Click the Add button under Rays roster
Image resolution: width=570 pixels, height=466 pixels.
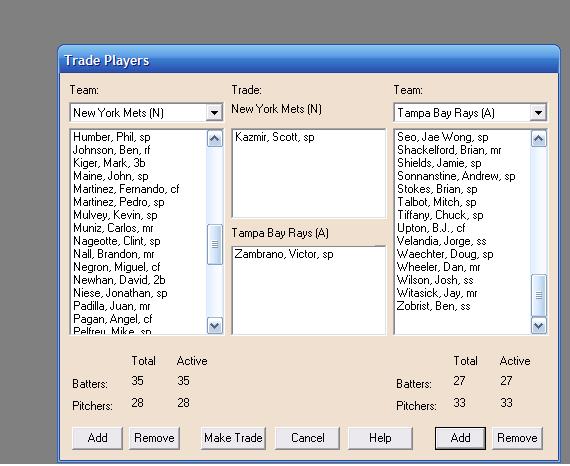[460, 438]
